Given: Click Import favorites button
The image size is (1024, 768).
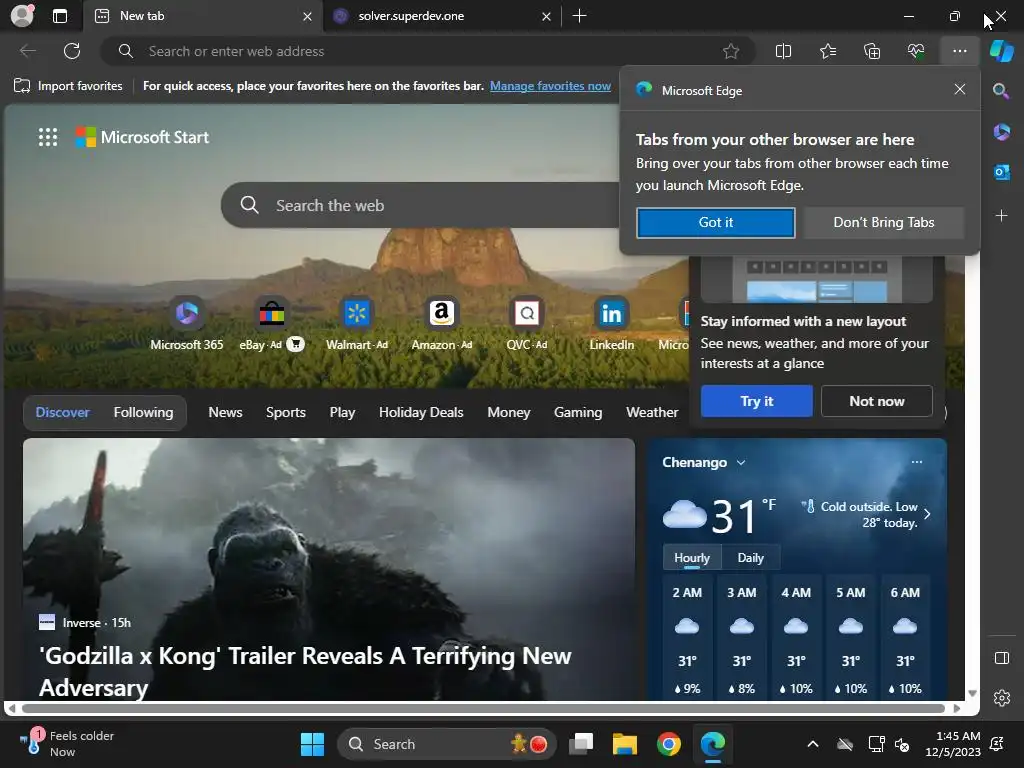Looking at the screenshot, I should (x=68, y=86).
